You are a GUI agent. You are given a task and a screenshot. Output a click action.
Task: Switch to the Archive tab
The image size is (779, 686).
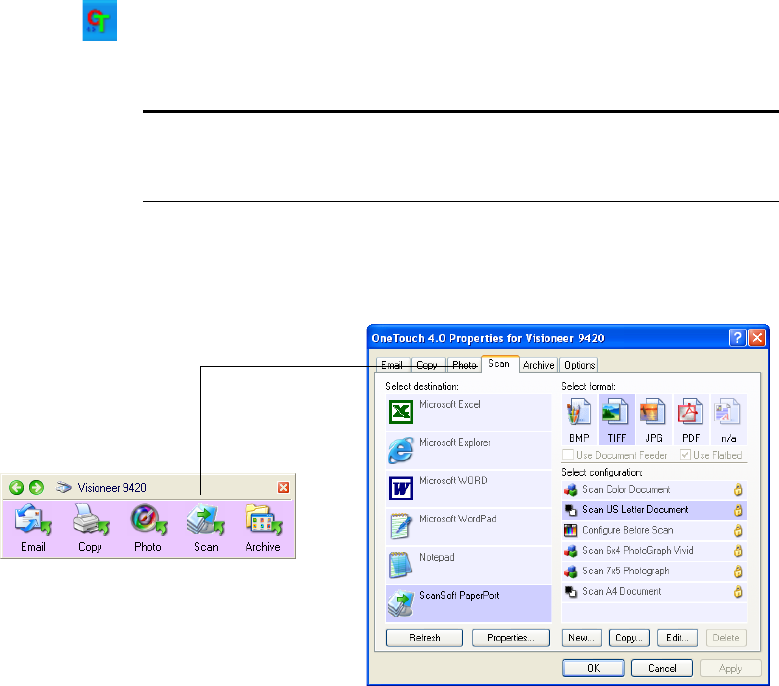pyautogui.click(x=539, y=365)
